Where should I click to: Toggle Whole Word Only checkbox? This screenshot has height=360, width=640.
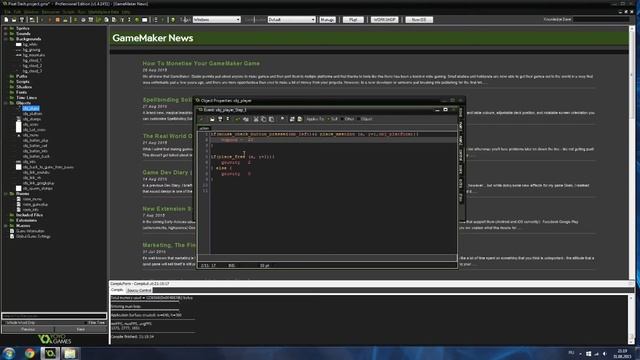[20, 322]
